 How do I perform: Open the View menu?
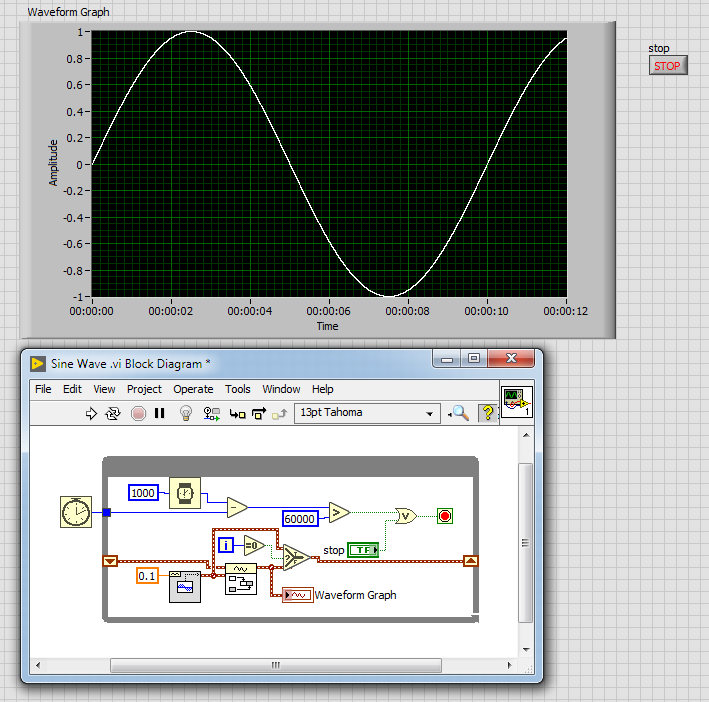104,389
